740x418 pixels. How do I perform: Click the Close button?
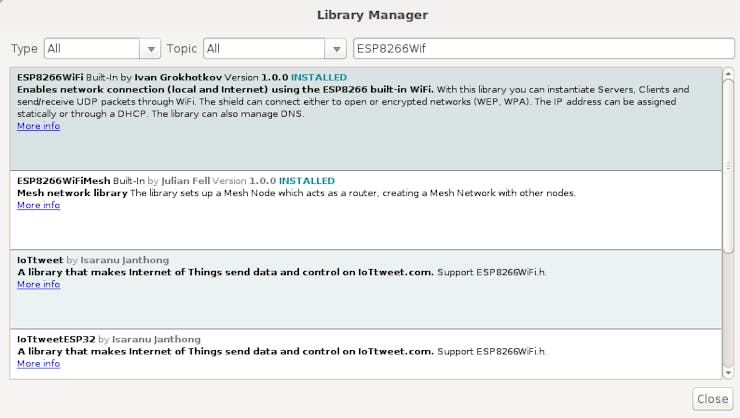tap(713, 399)
